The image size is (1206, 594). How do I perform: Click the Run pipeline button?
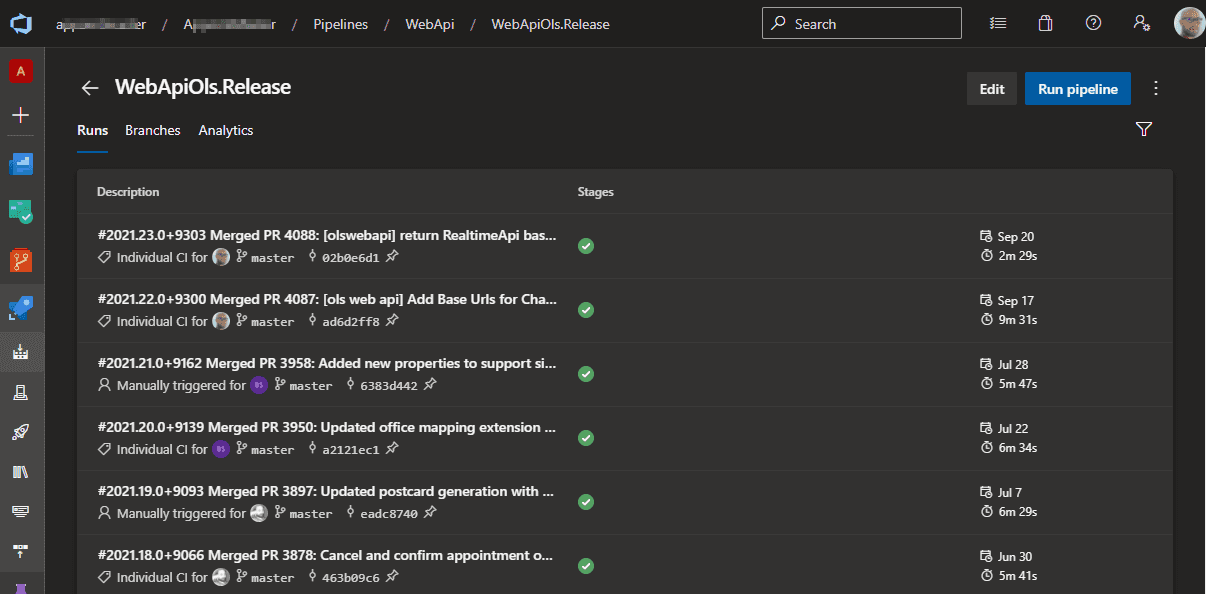pyautogui.click(x=1077, y=89)
